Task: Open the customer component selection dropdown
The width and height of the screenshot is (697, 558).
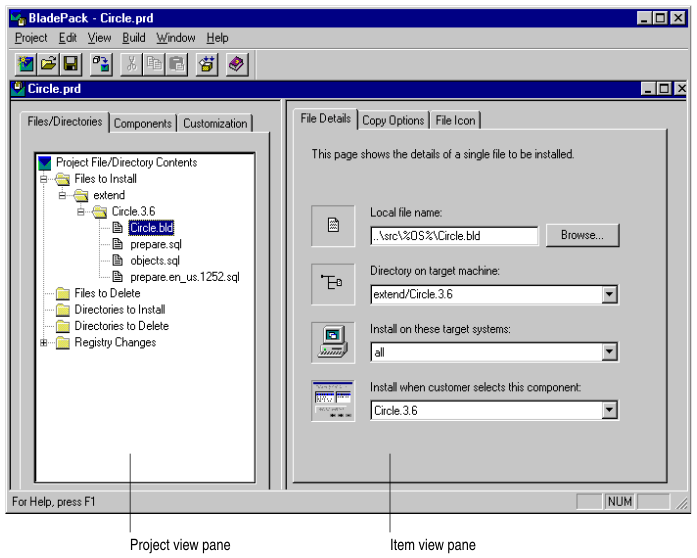Action: click(x=609, y=411)
